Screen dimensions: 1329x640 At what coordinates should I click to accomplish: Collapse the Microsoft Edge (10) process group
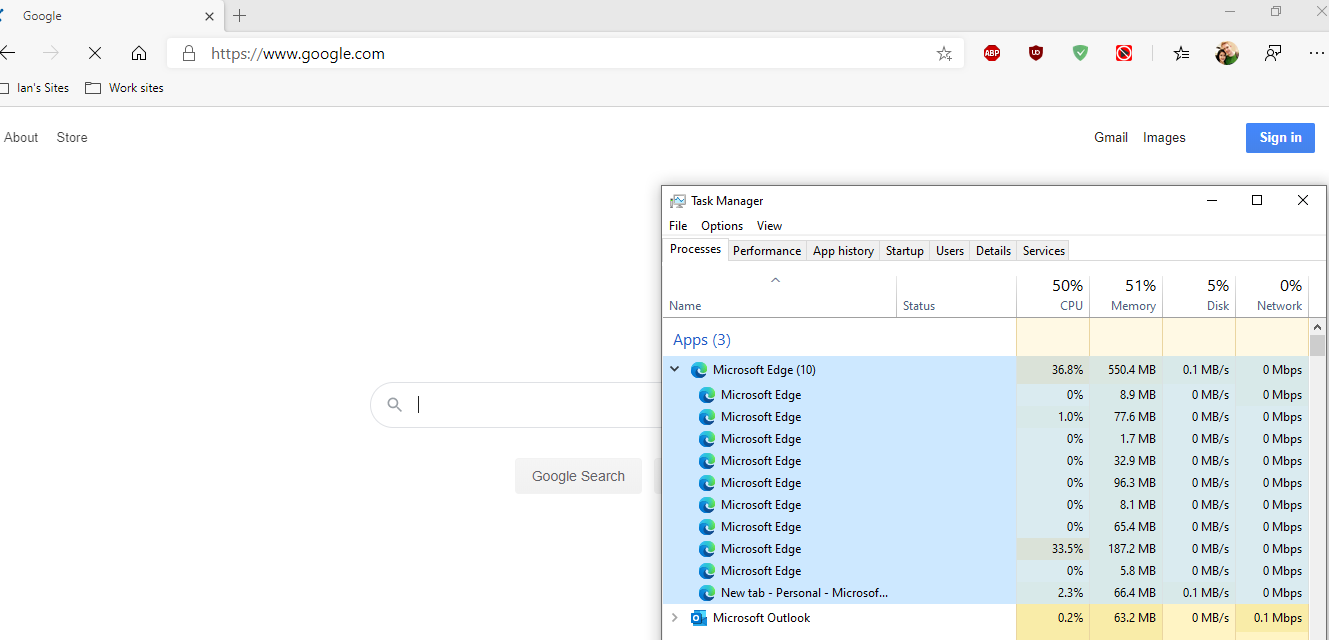(x=675, y=369)
